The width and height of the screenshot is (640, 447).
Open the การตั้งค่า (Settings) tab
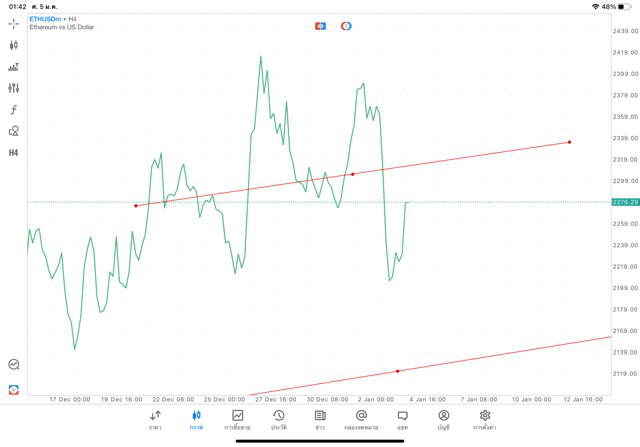(x=485, y=420)
